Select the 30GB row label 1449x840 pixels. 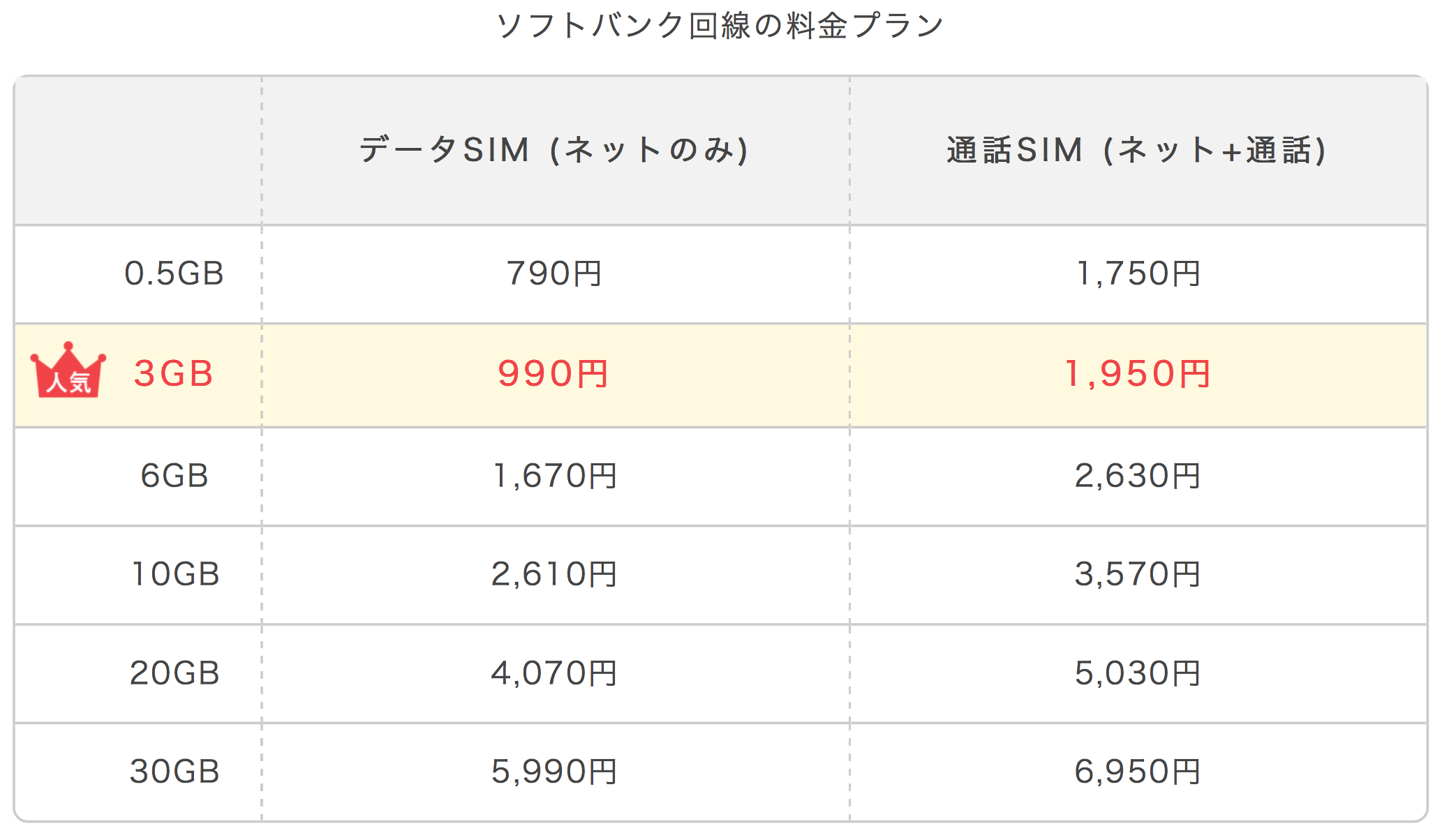[174, 772]
